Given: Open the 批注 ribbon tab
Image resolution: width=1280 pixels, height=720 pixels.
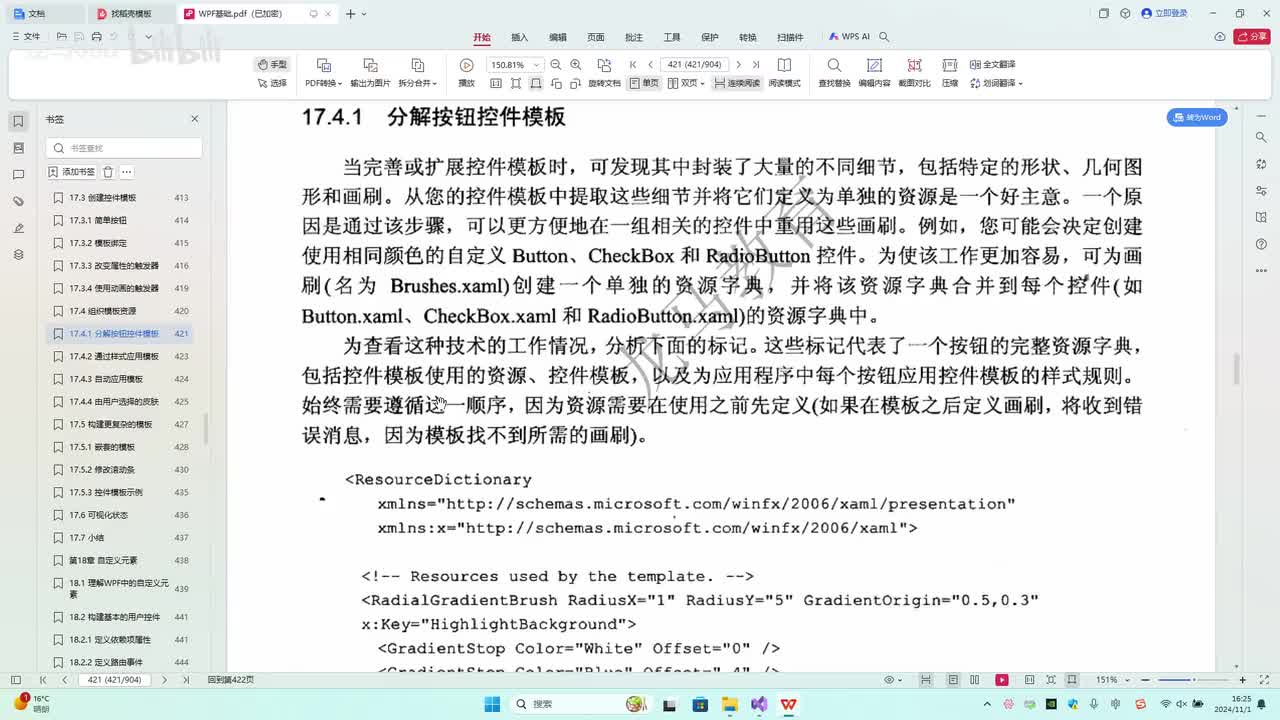Looking at the screenshot, I should click(x=634, y=37).
